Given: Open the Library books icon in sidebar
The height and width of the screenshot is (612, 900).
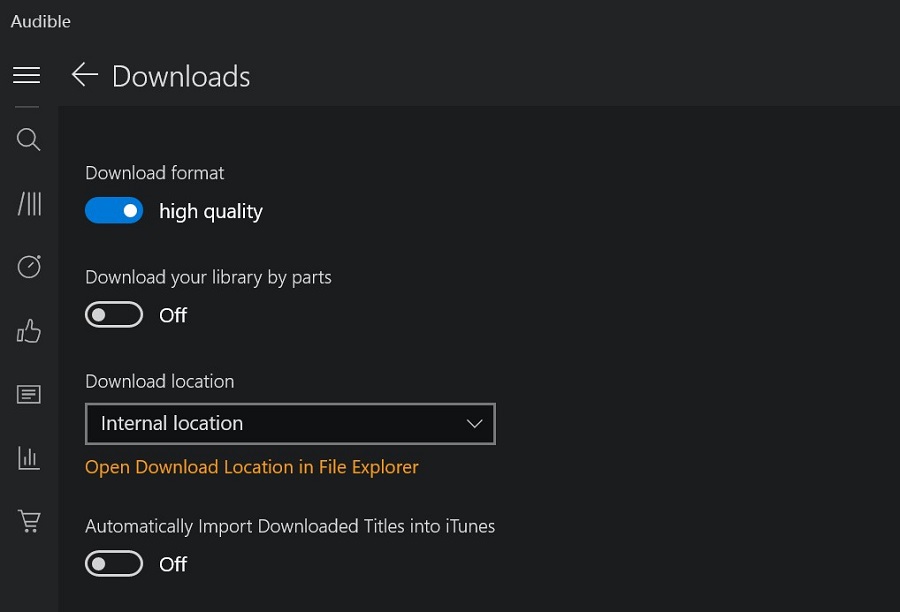Looking at the screenshot, I should pos(29,204).
